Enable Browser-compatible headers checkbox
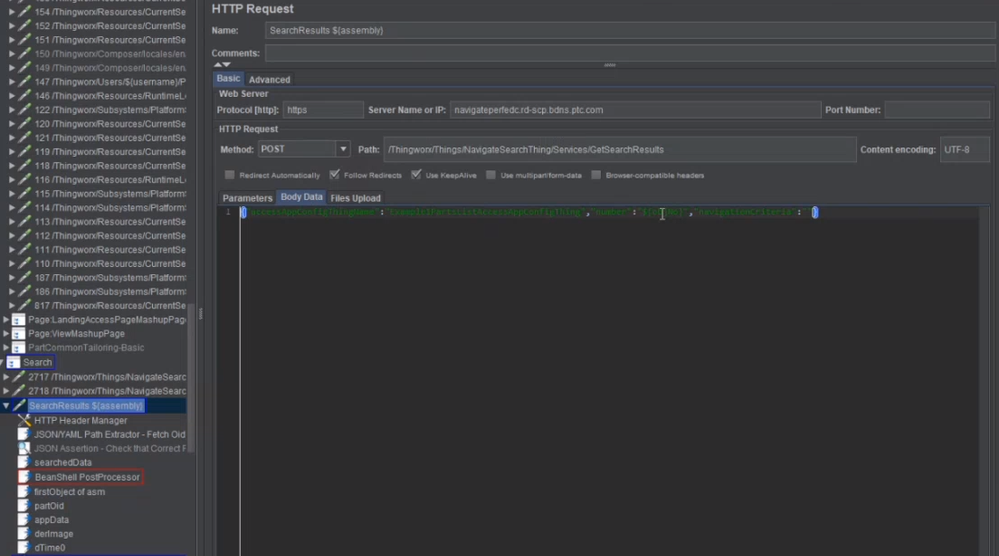 [x=596, y=175]
